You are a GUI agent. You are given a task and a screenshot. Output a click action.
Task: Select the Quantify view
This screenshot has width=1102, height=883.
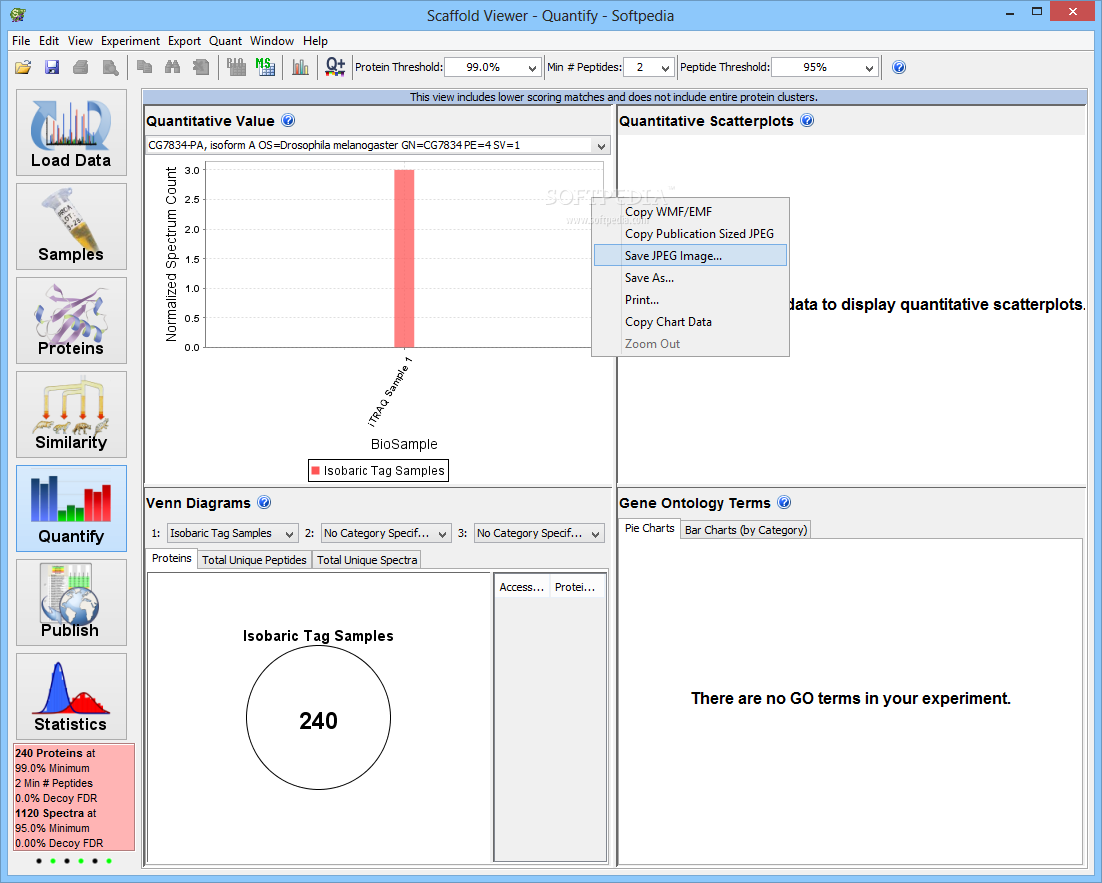(72, 508)
